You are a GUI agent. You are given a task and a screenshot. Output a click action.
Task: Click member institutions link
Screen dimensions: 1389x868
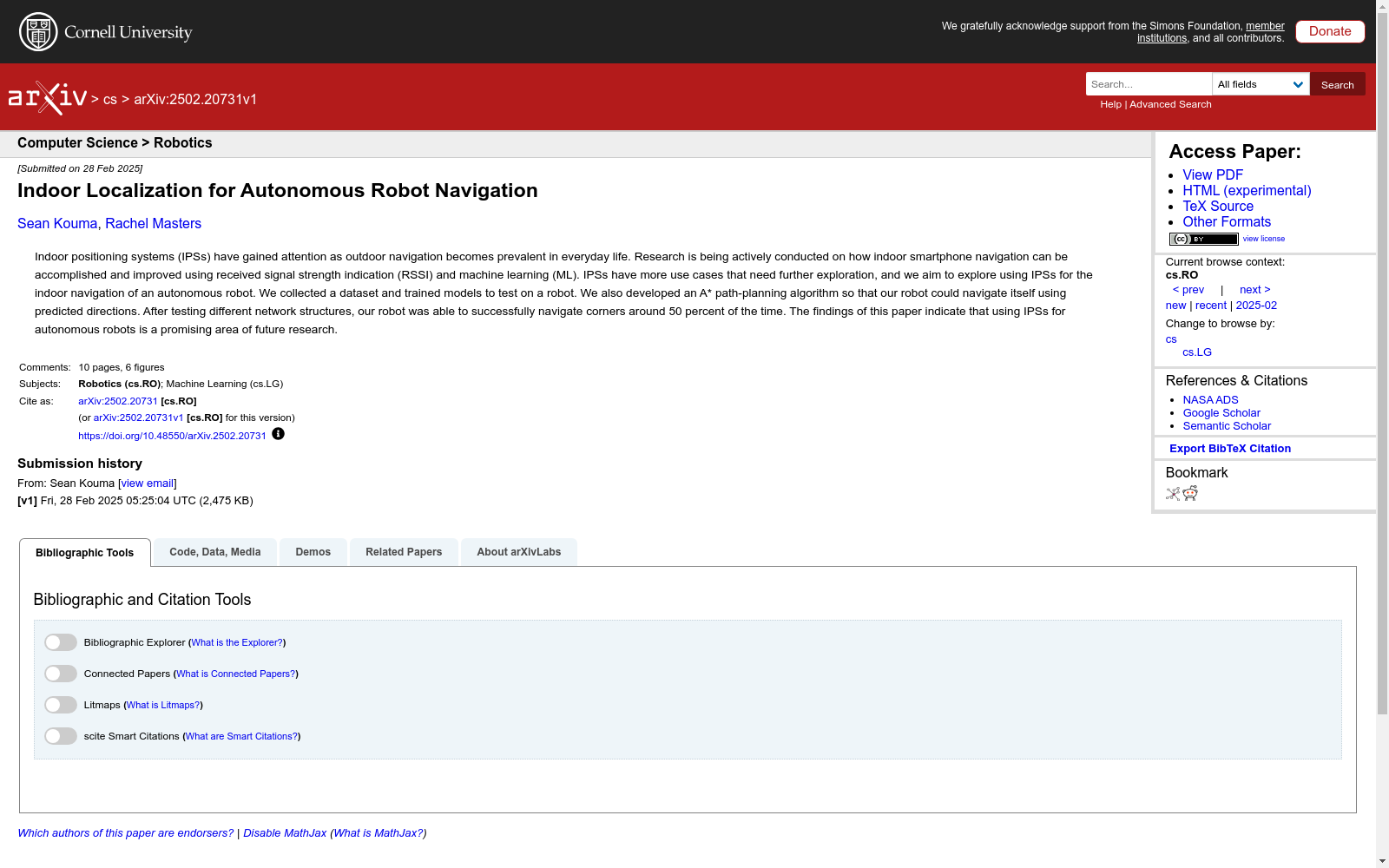coord(1211,32)
